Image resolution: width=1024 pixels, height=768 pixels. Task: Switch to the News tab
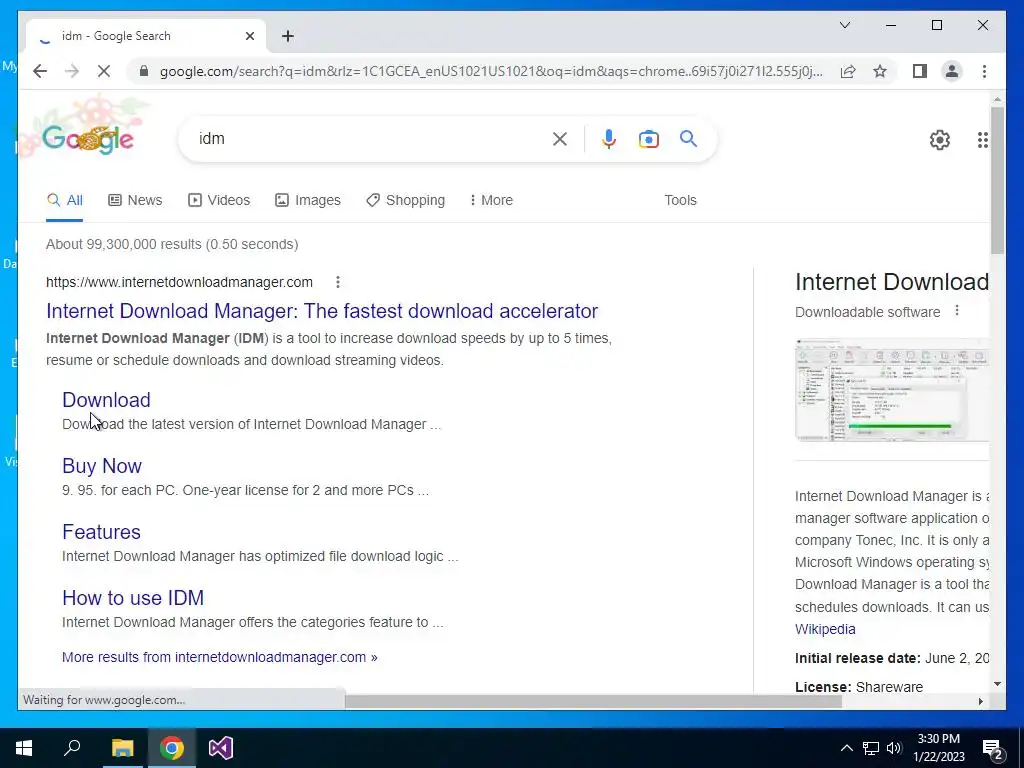(135, 200)
